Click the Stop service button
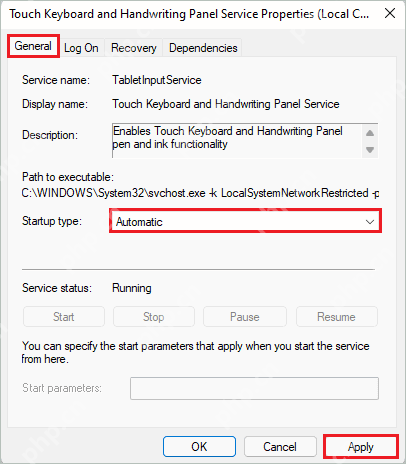This screenshot has width=406, height=464. 154,317
